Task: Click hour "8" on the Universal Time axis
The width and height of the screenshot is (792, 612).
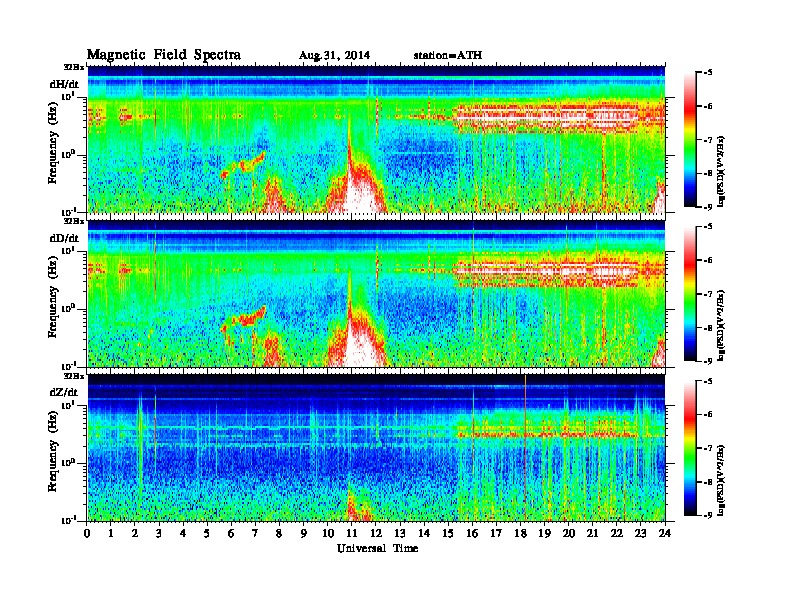Action: (x=279, y=533)
